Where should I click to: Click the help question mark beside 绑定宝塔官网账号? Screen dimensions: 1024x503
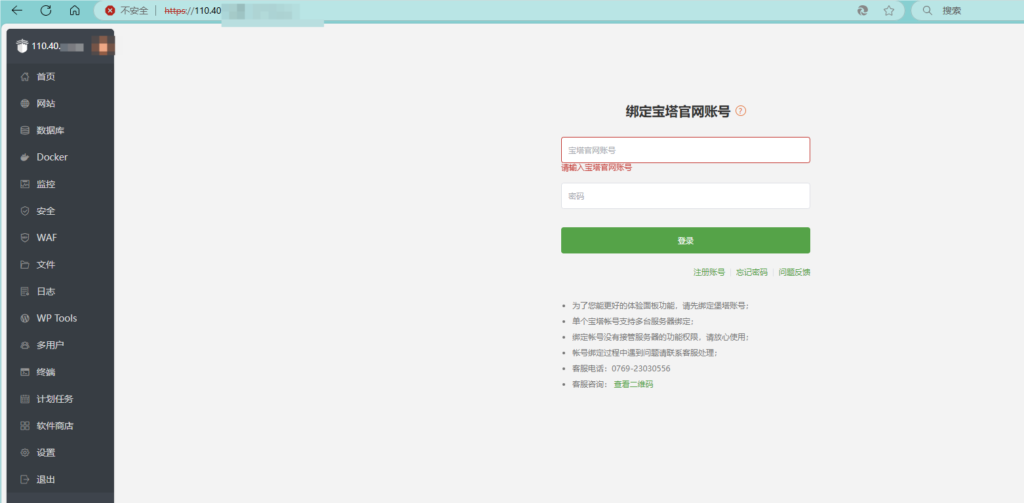(x=741, y=111)
